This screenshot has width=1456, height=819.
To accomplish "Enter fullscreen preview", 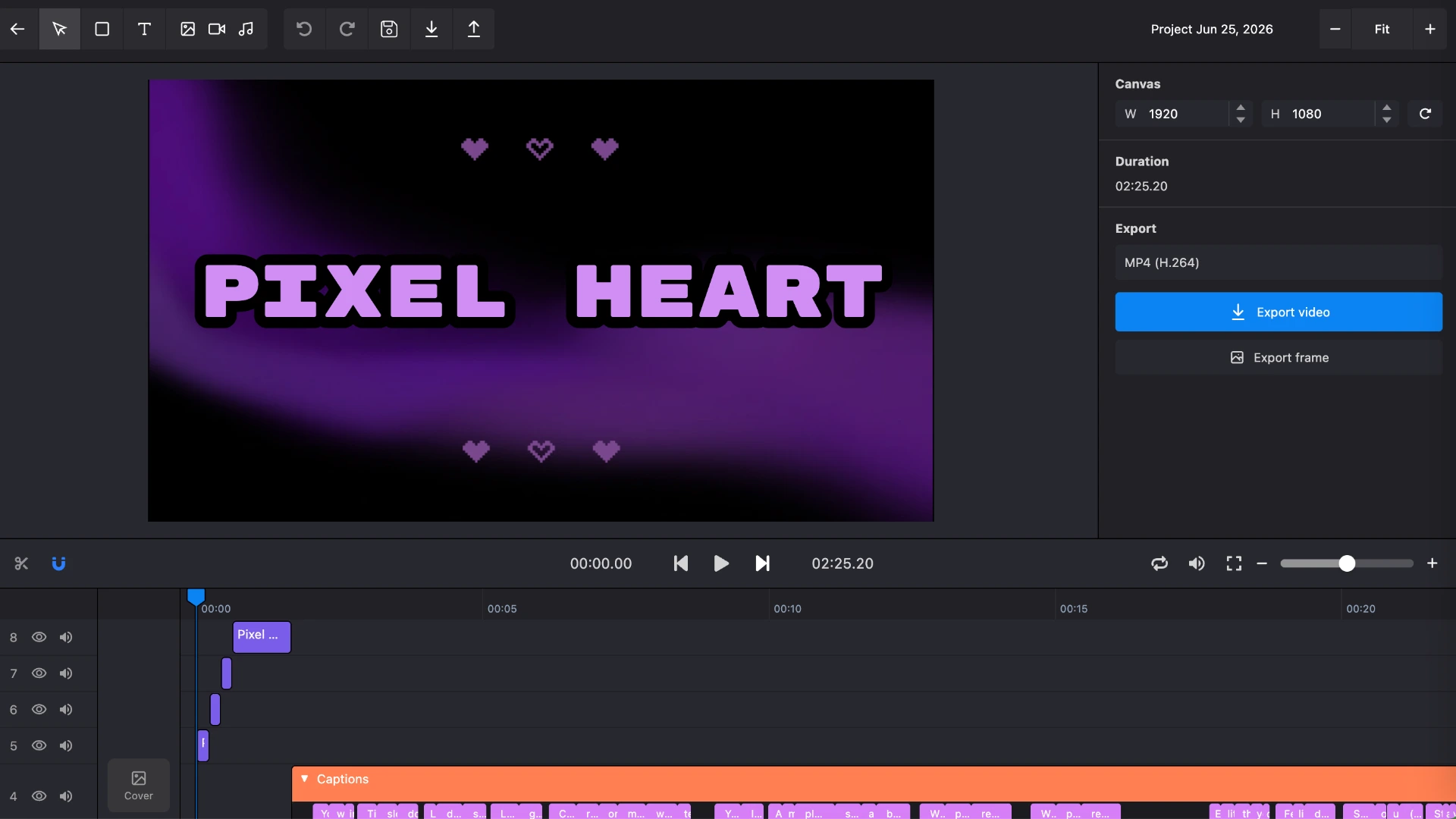I will (1234, 563).
